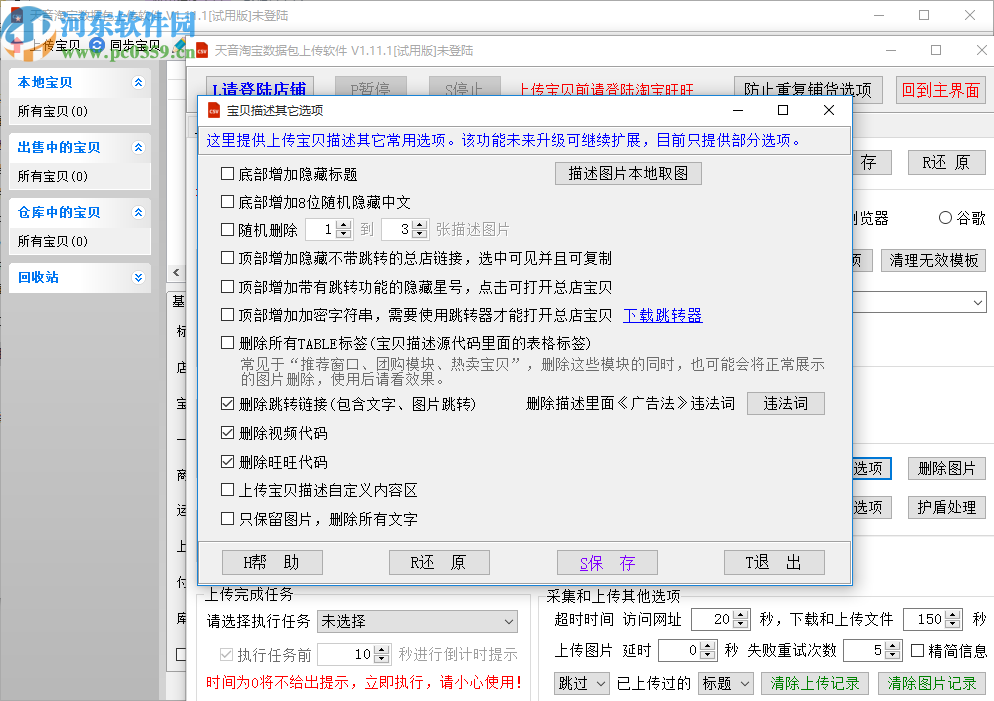Collapse the 本地宝贝 panel chevron
The image size is (994, 701).
[138, 82]
